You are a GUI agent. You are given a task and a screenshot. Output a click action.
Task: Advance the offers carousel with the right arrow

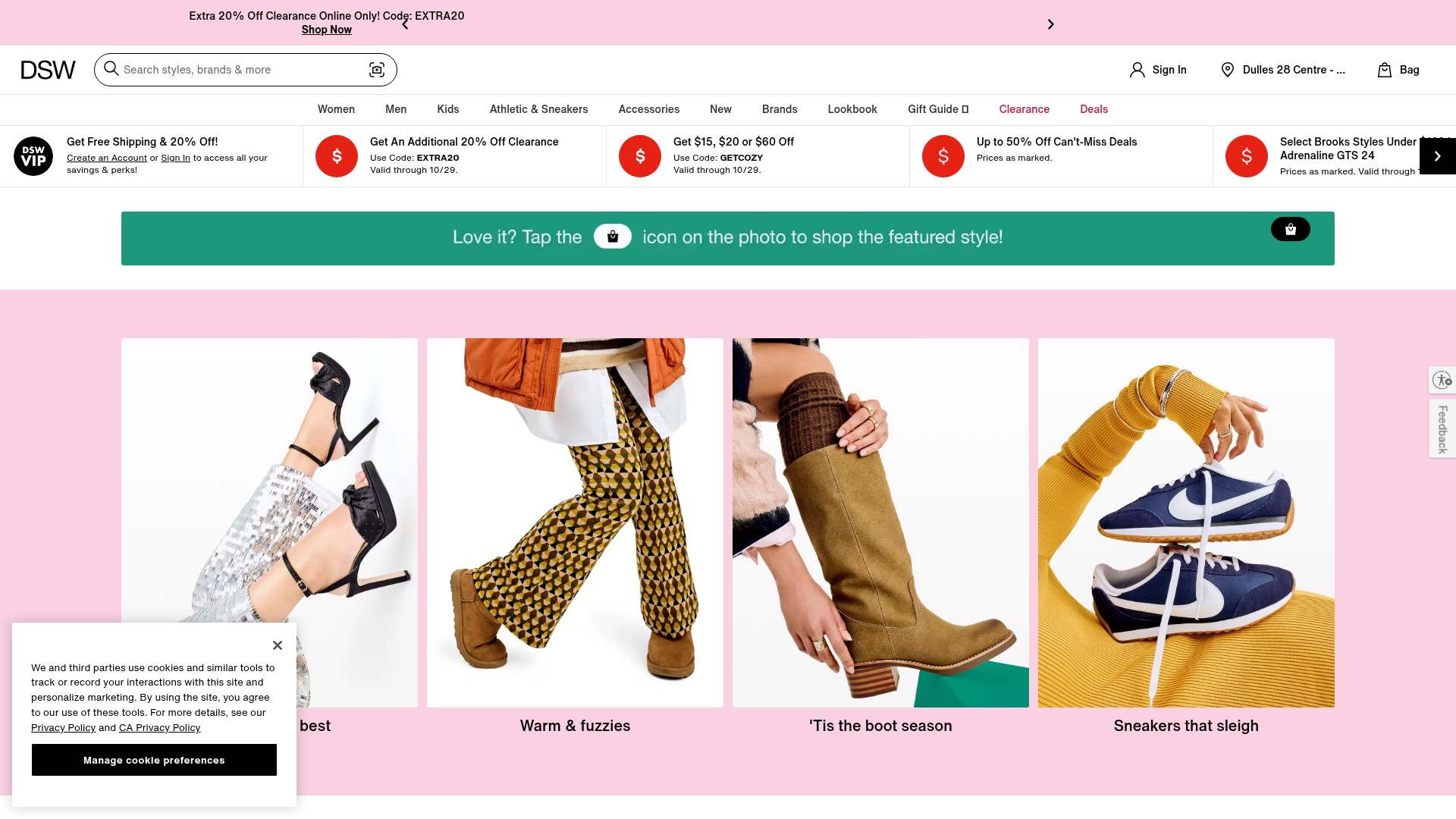(x=1437, y=156)
